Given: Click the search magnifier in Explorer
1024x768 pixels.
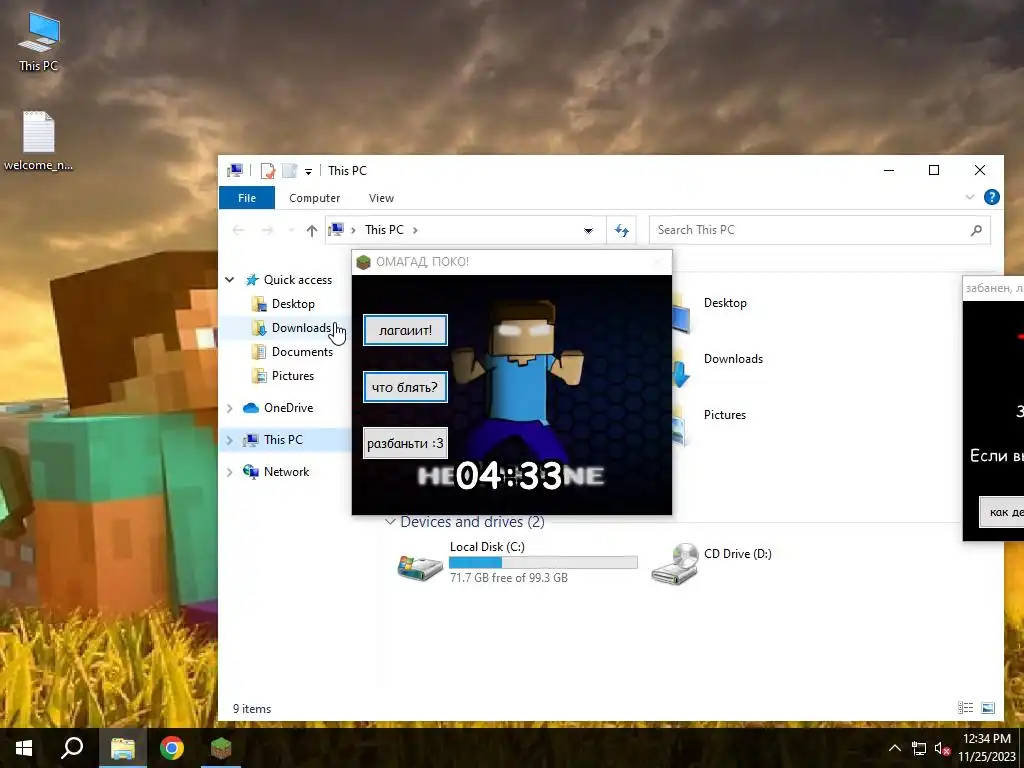Looking at the screenshot, I should click(x=976, y=230).
